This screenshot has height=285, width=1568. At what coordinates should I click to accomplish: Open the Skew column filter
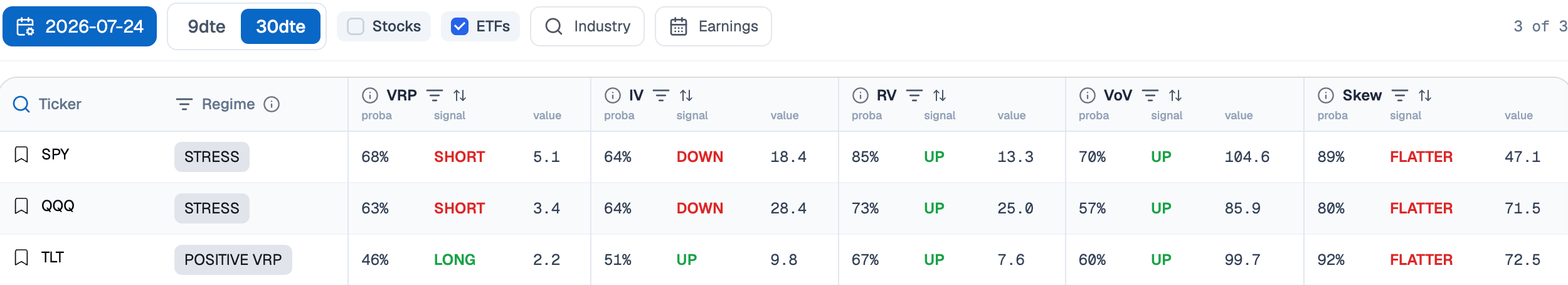pos(1400,95)
